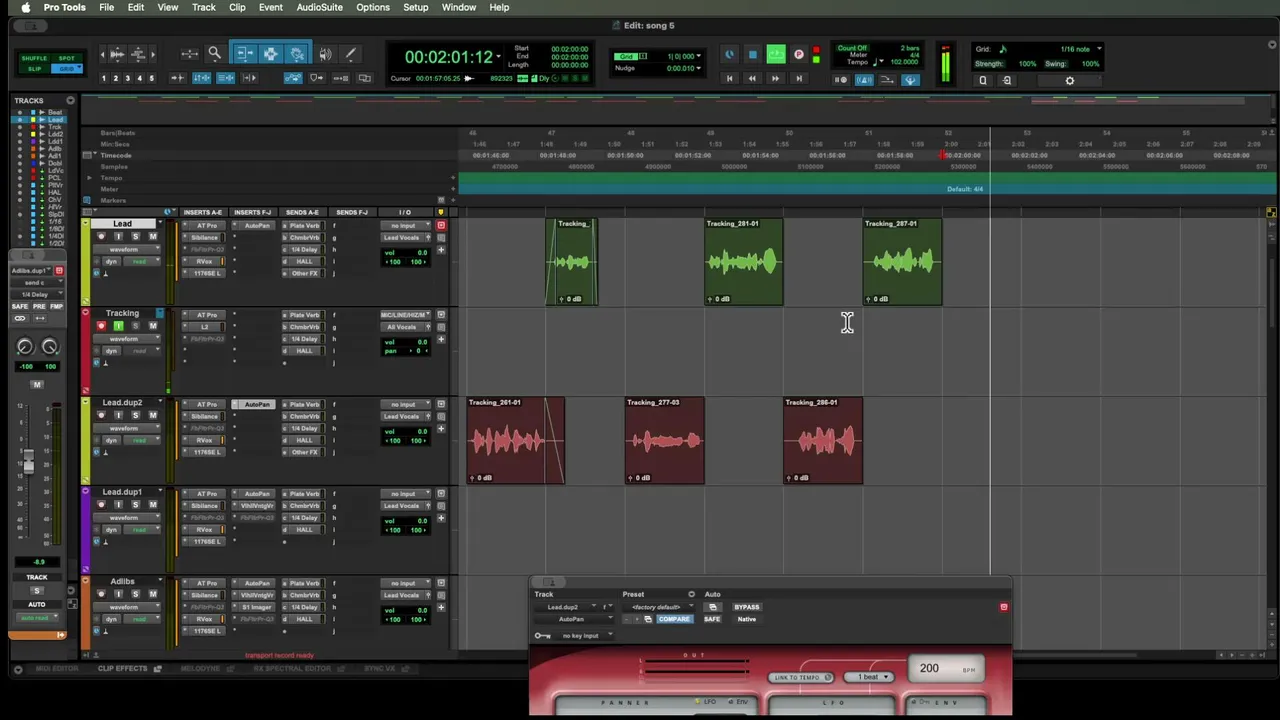Adjust the send level fader
Screen dimensions: 1280x720
[28, 462]
